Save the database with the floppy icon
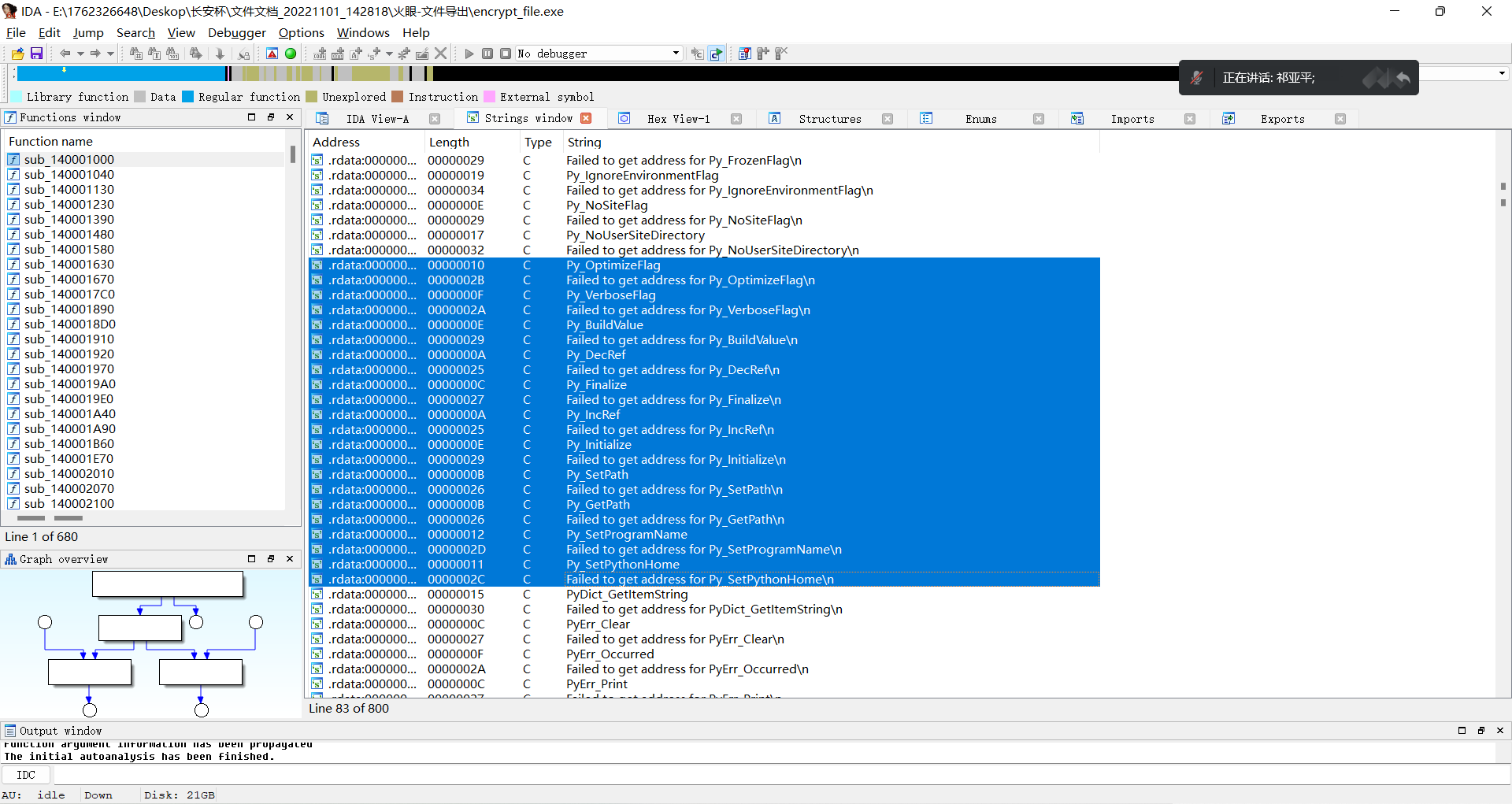 pos(36,54)
